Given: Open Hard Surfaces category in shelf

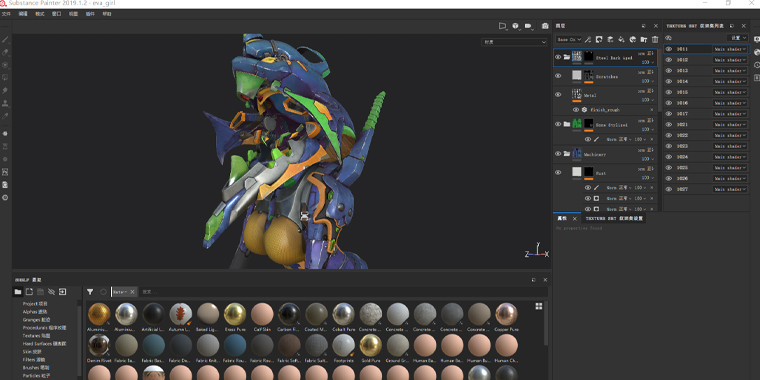Looking at the screenshot, I should pyautogui.click(x=44, y=343).
